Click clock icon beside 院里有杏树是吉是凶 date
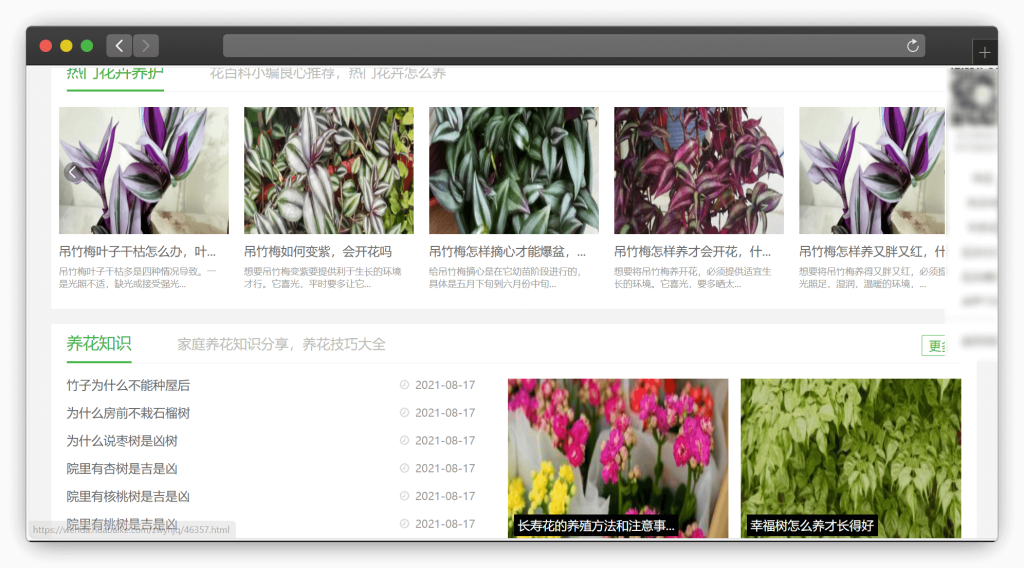1024x568 pixels. pos(404,468)
